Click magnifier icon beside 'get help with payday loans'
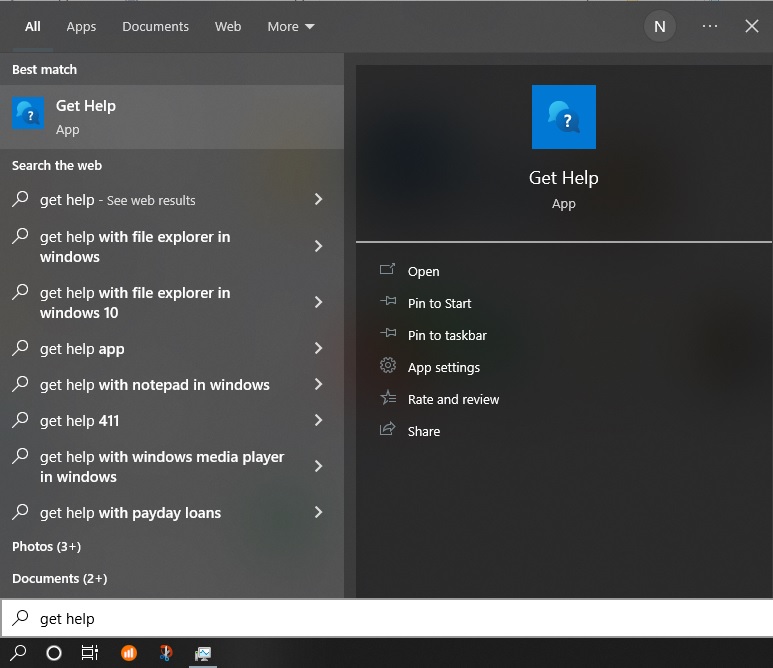 click(x=20, y=512)
